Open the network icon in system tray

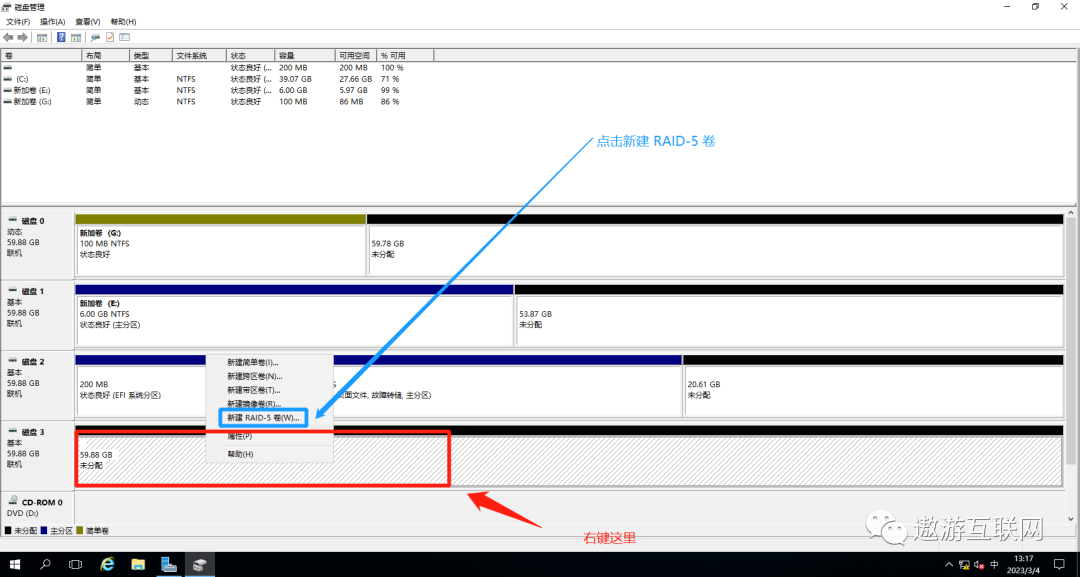pos(964,565)
